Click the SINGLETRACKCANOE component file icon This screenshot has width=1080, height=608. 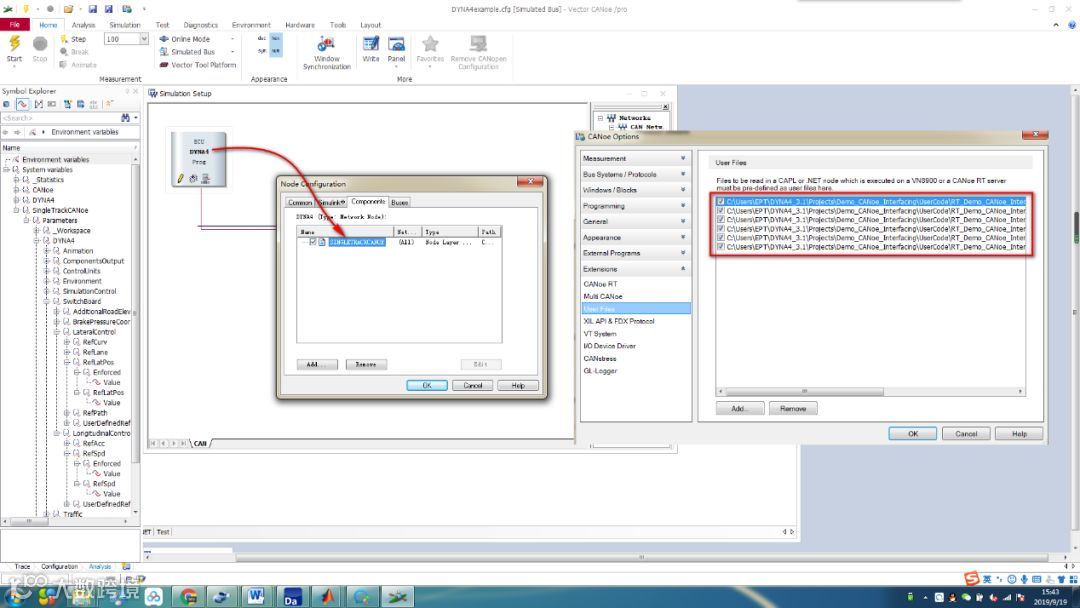(322, 242)
